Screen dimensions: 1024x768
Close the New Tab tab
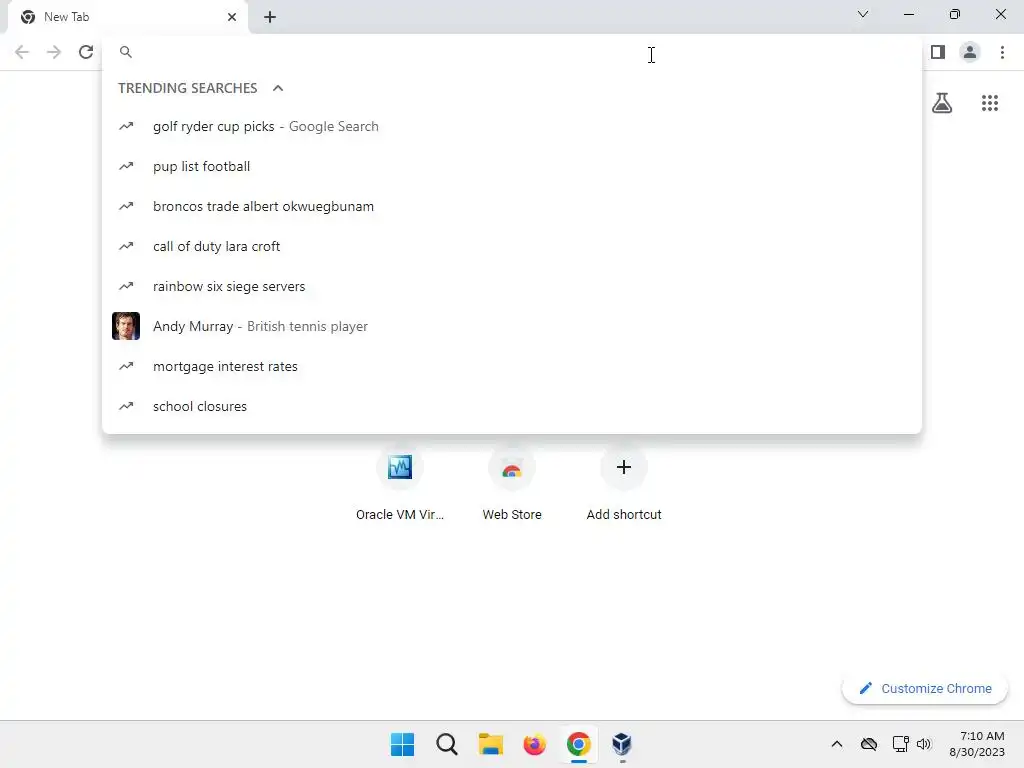(232, 17)
